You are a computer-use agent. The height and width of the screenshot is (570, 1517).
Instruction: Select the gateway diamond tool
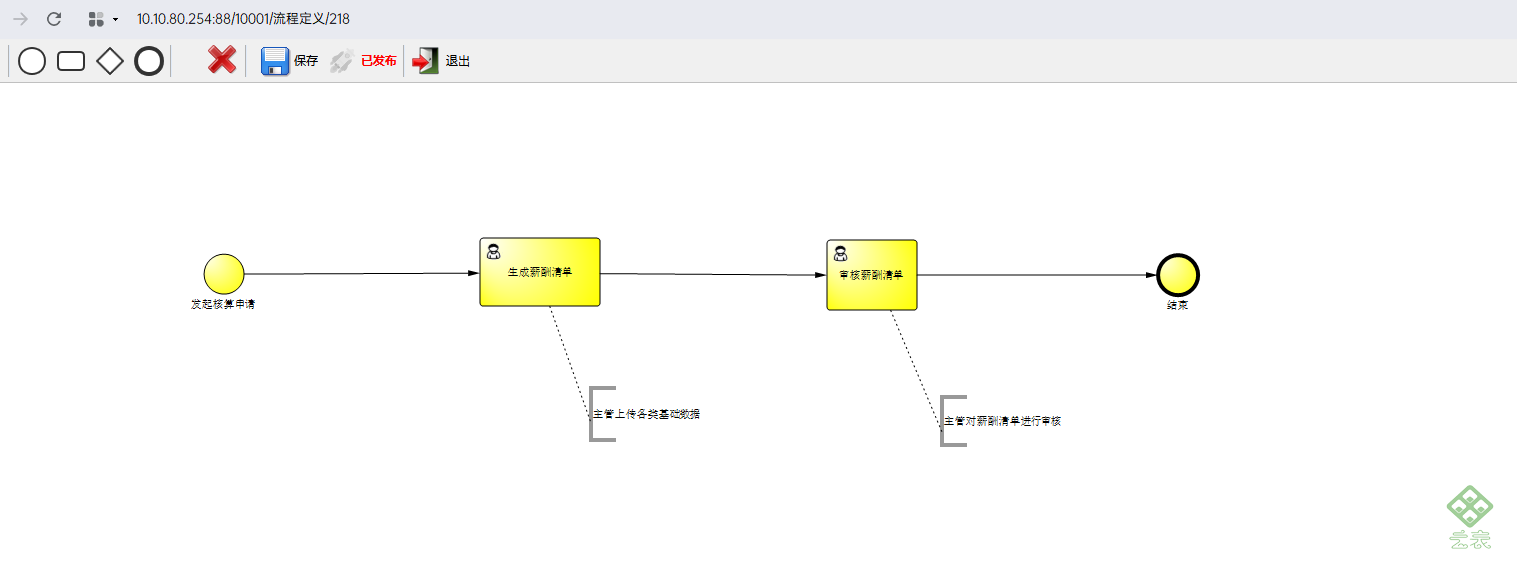point(109,61)
